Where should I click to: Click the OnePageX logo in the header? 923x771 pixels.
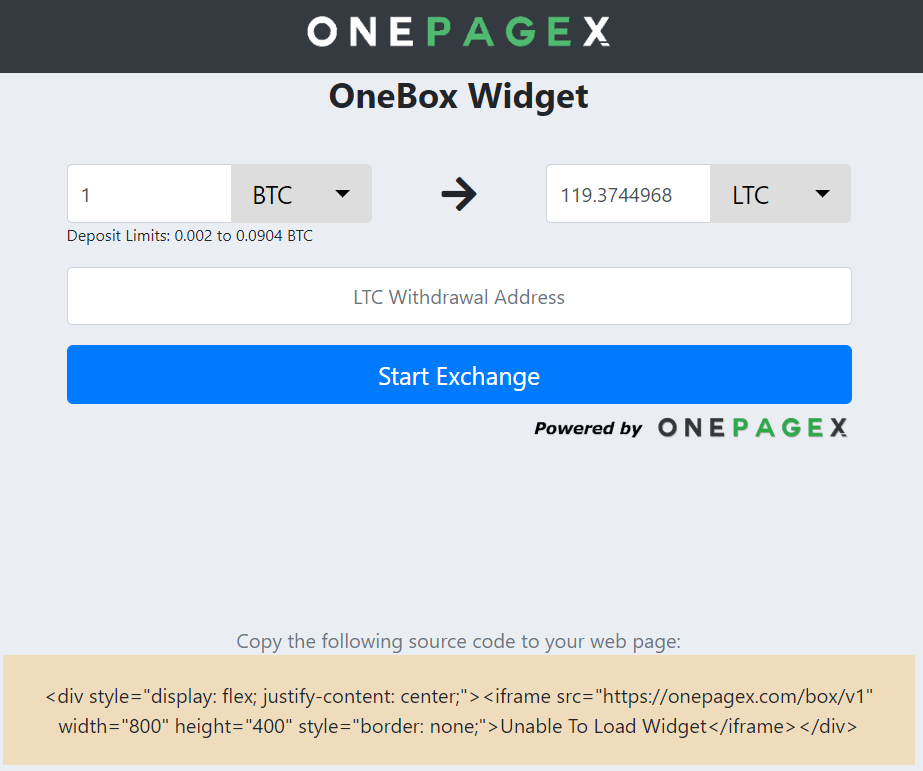click(459, 32)
